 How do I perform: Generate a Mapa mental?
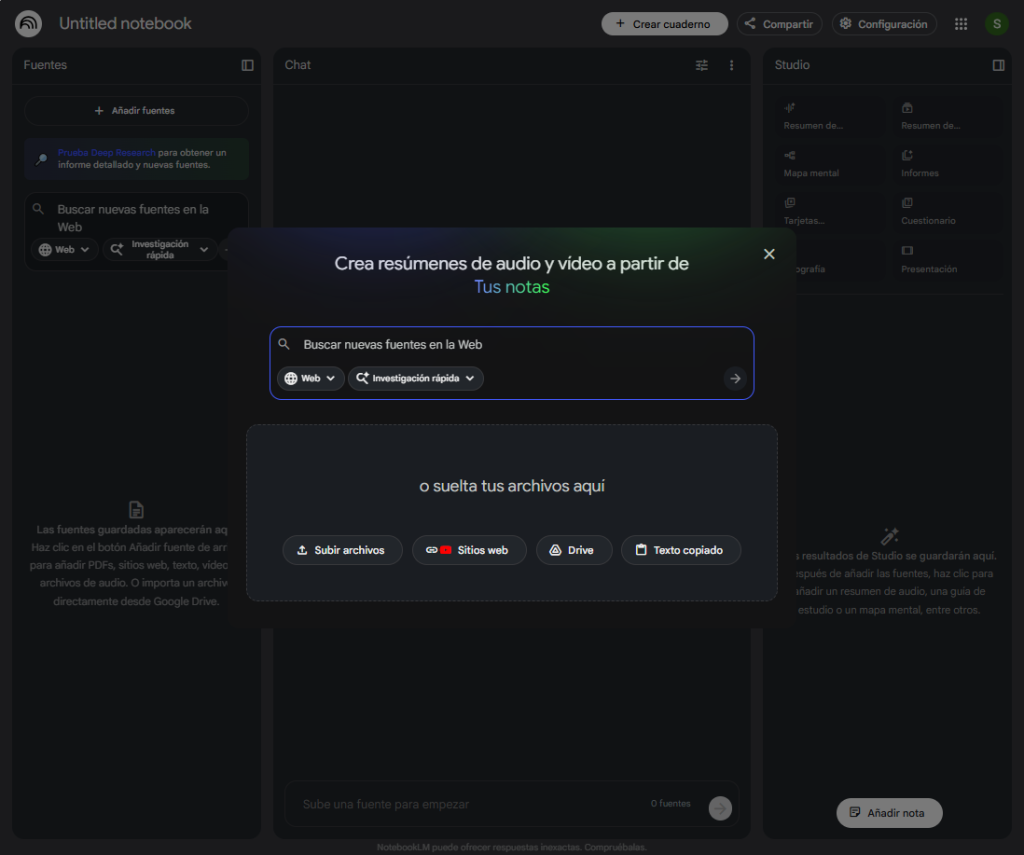(828, 163)
